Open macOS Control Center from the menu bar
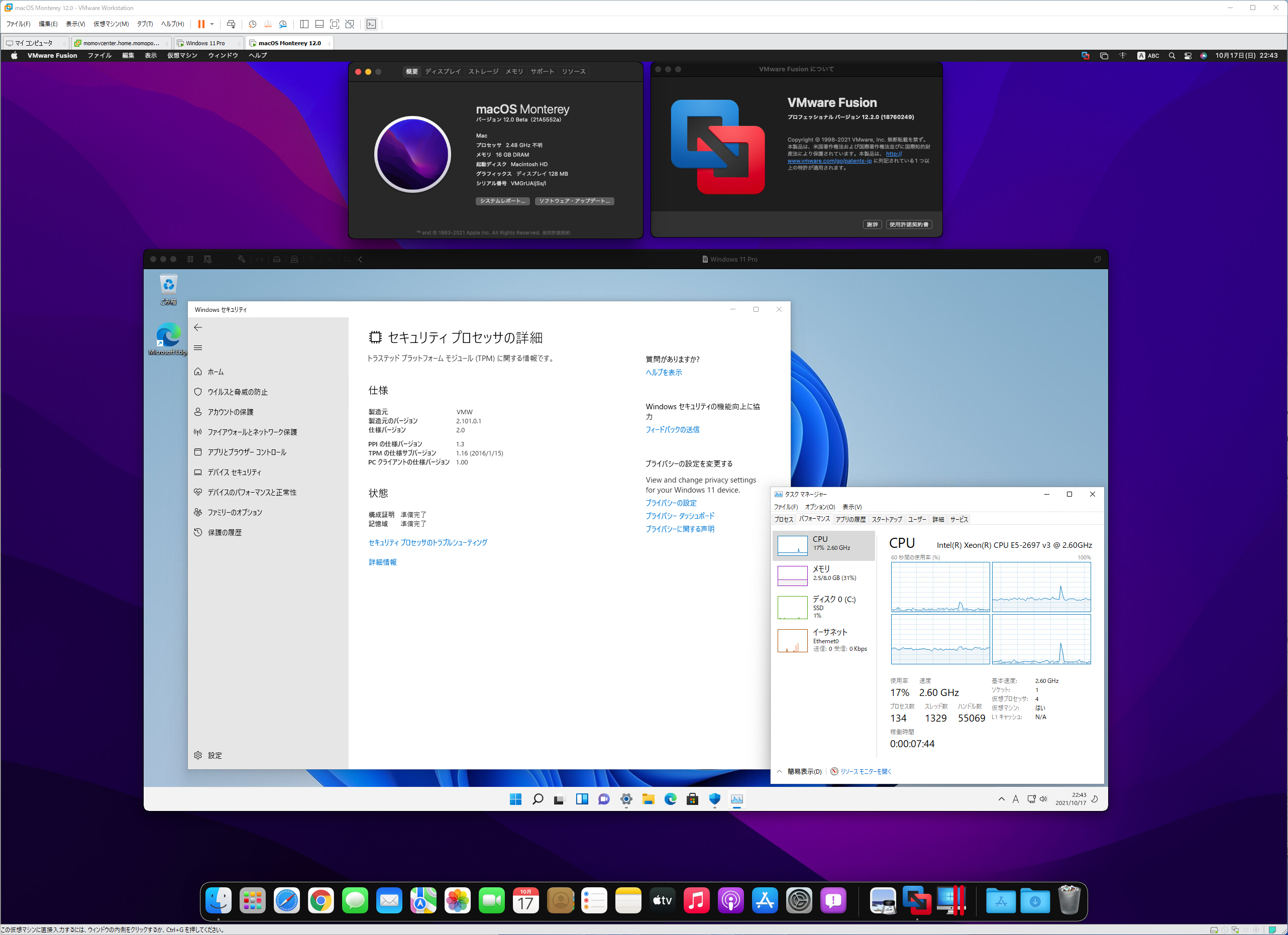Screen dimensions: 1288x935 pos(1188,56)
